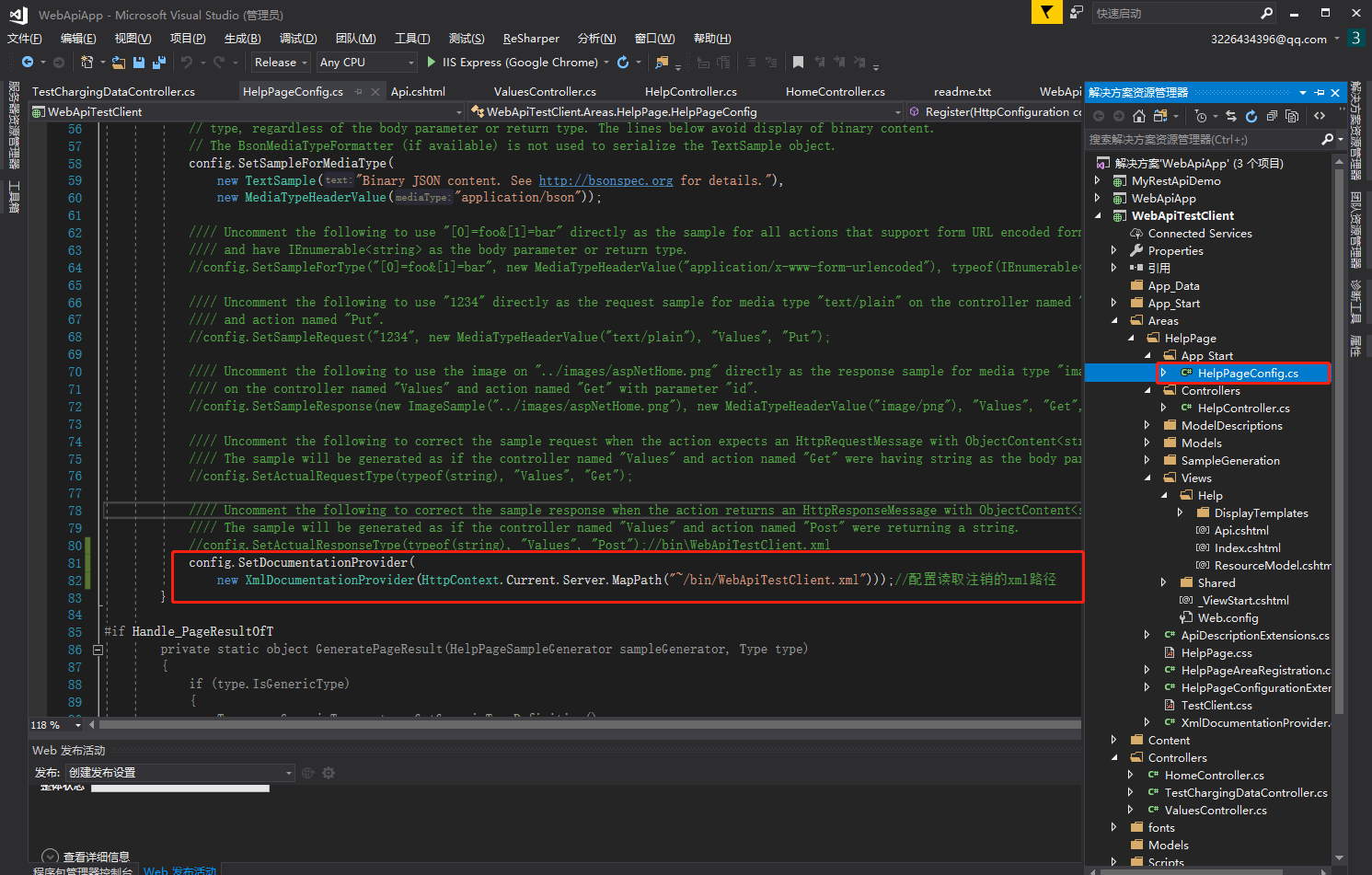Close the HelpPageConfig.cs tab
The height and width of the screenshot is (875, 1372).
pyautogui.click(x=375, y=92)
